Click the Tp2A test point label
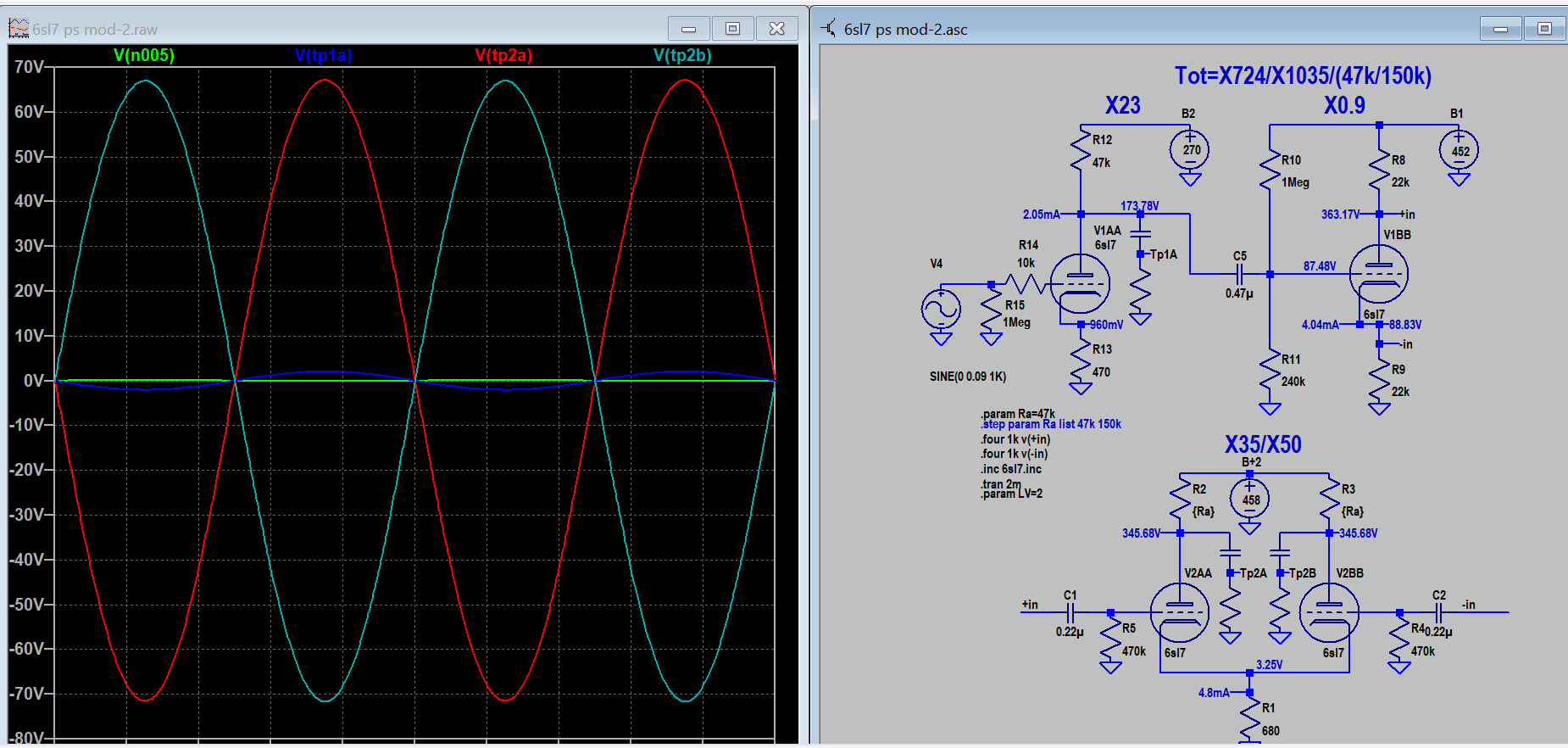The height and width of the screenshot is (748, 1568). pos(1253,573)
